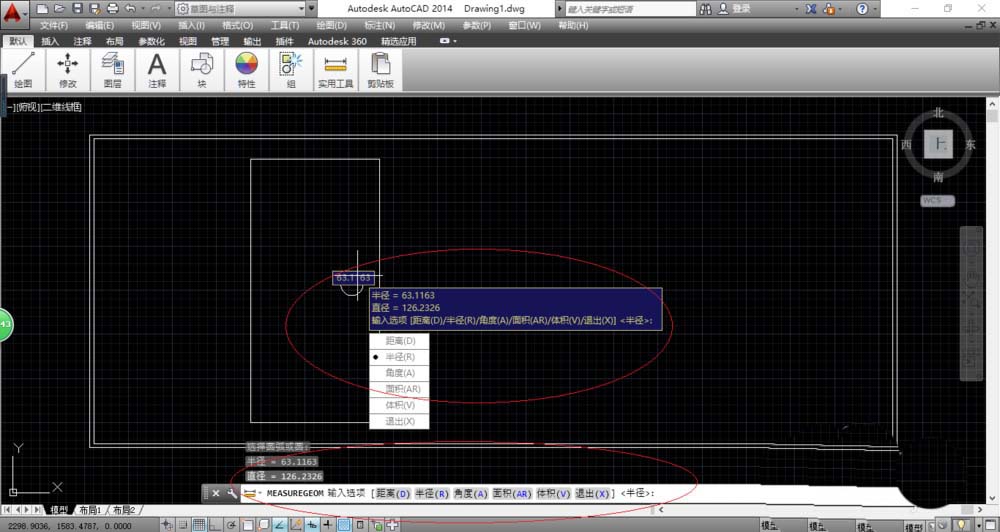Click the Open file icon
The height and width of the screenshot is (532, 1000).
pos(59,9)
